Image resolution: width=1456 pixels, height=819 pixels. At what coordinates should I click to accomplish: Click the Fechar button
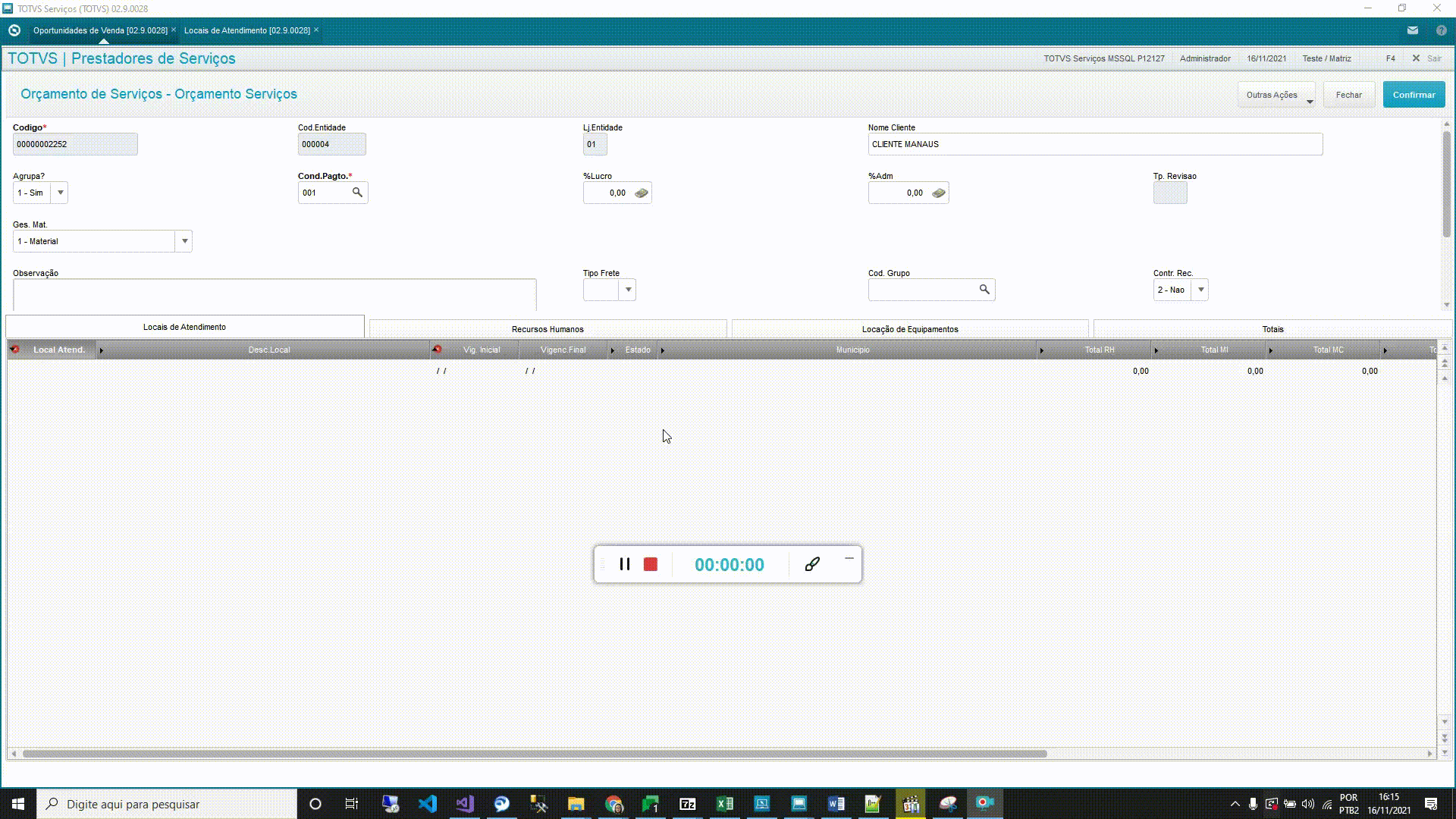point(1348,95)
